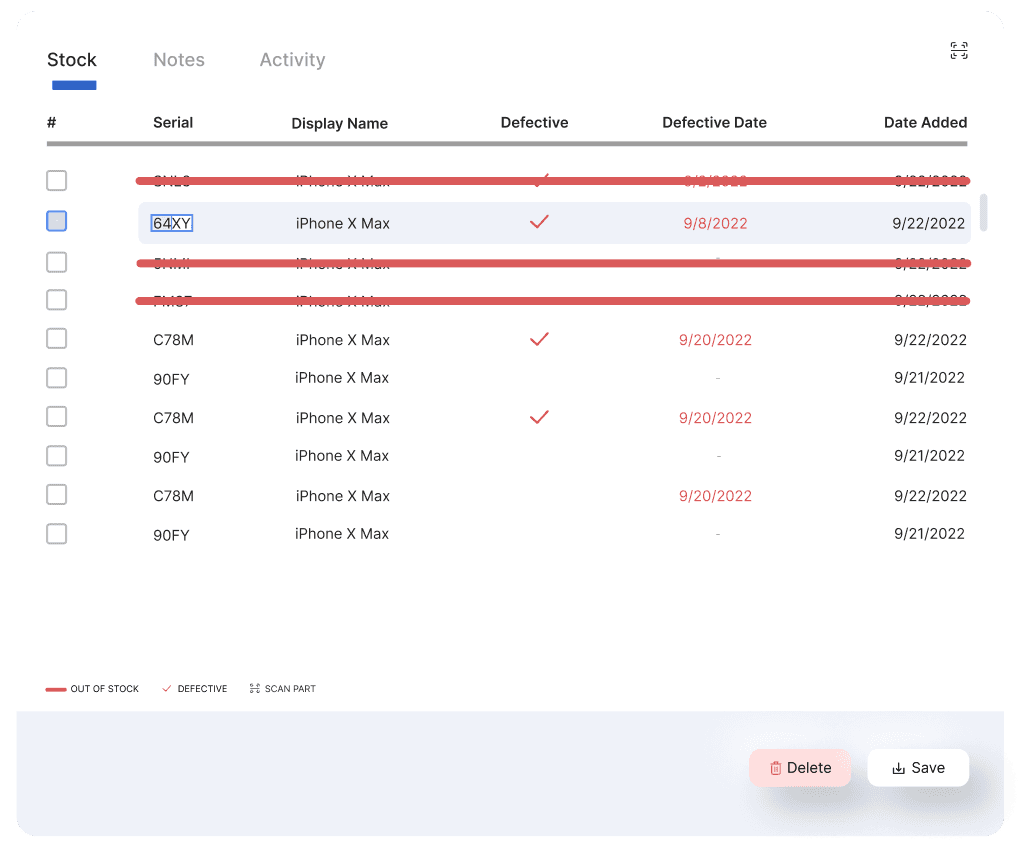Click the DEFECTIVE legend label
Screen dimensions: 1024x860
coord(202,689)
